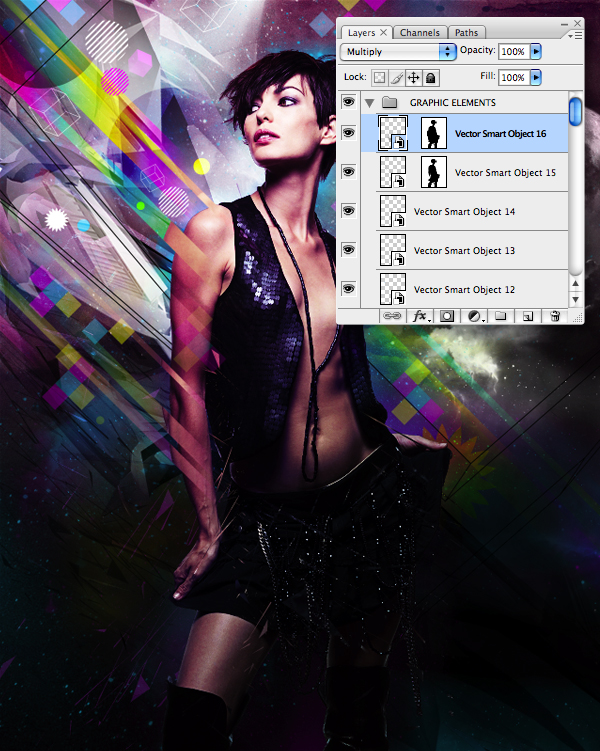Create new fill or adjustment layer
Screen dimensions: 600x751
[475, 316]
